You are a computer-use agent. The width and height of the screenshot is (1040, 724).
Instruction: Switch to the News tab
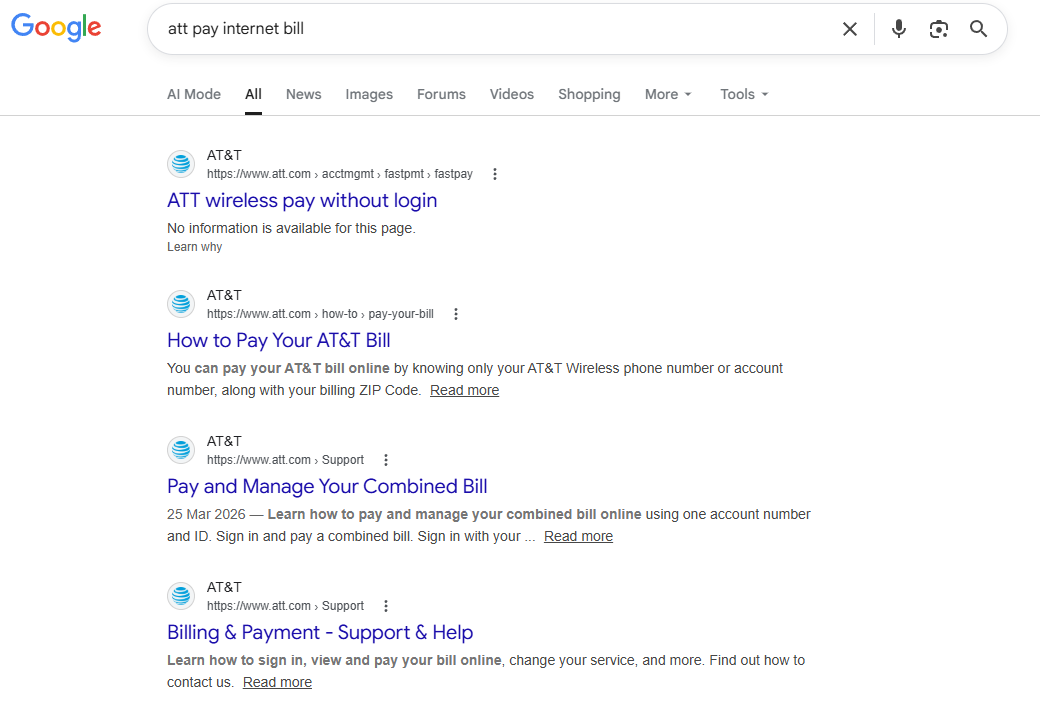click(x=303, y=94)
